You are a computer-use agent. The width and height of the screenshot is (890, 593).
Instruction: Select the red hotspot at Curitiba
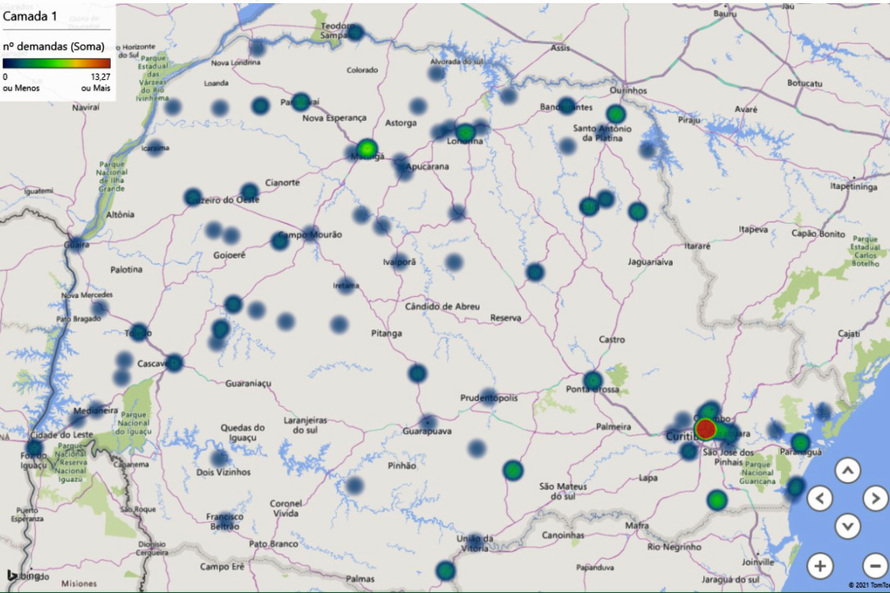pyautogui.click(x=705, y=429)
